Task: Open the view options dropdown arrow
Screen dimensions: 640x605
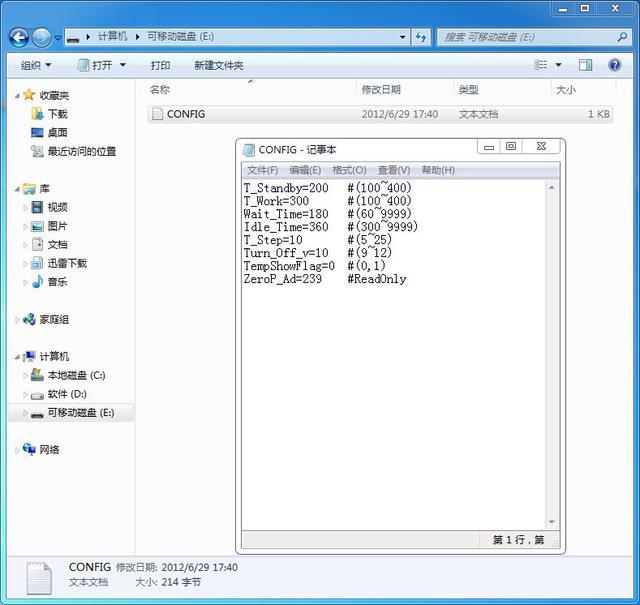Action: (x=558, y=65)
